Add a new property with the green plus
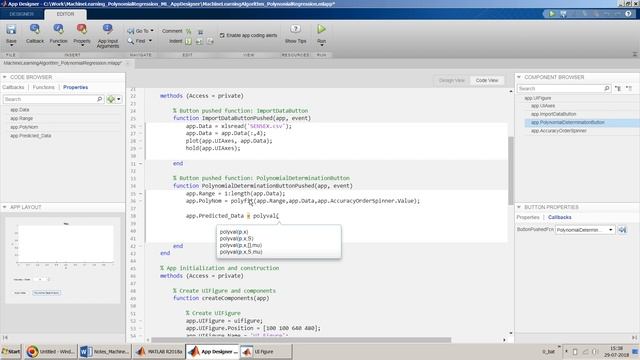Screen dimensions: 640x360 pyautogui.click(x=111, y=99)
